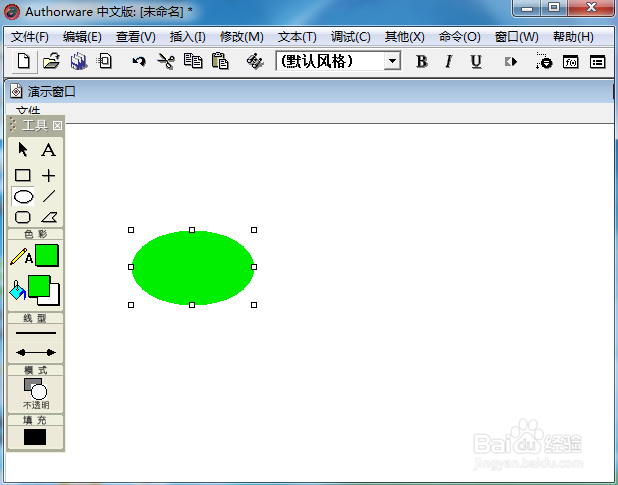Choose the arrow line style
Screen dimensions: 618x485
pos(36,352)
